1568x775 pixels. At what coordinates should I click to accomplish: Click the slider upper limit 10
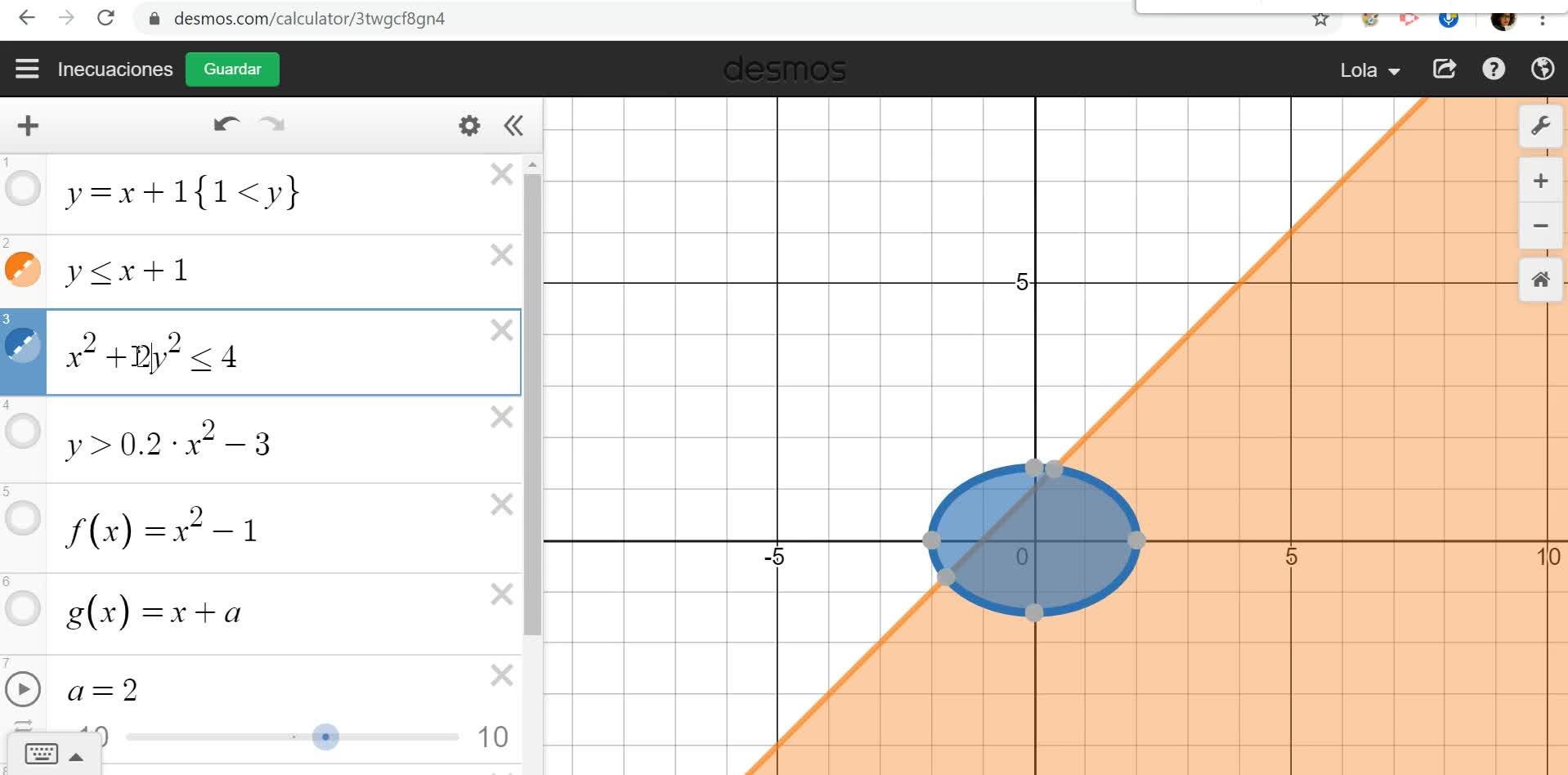(x=492, y=737)
